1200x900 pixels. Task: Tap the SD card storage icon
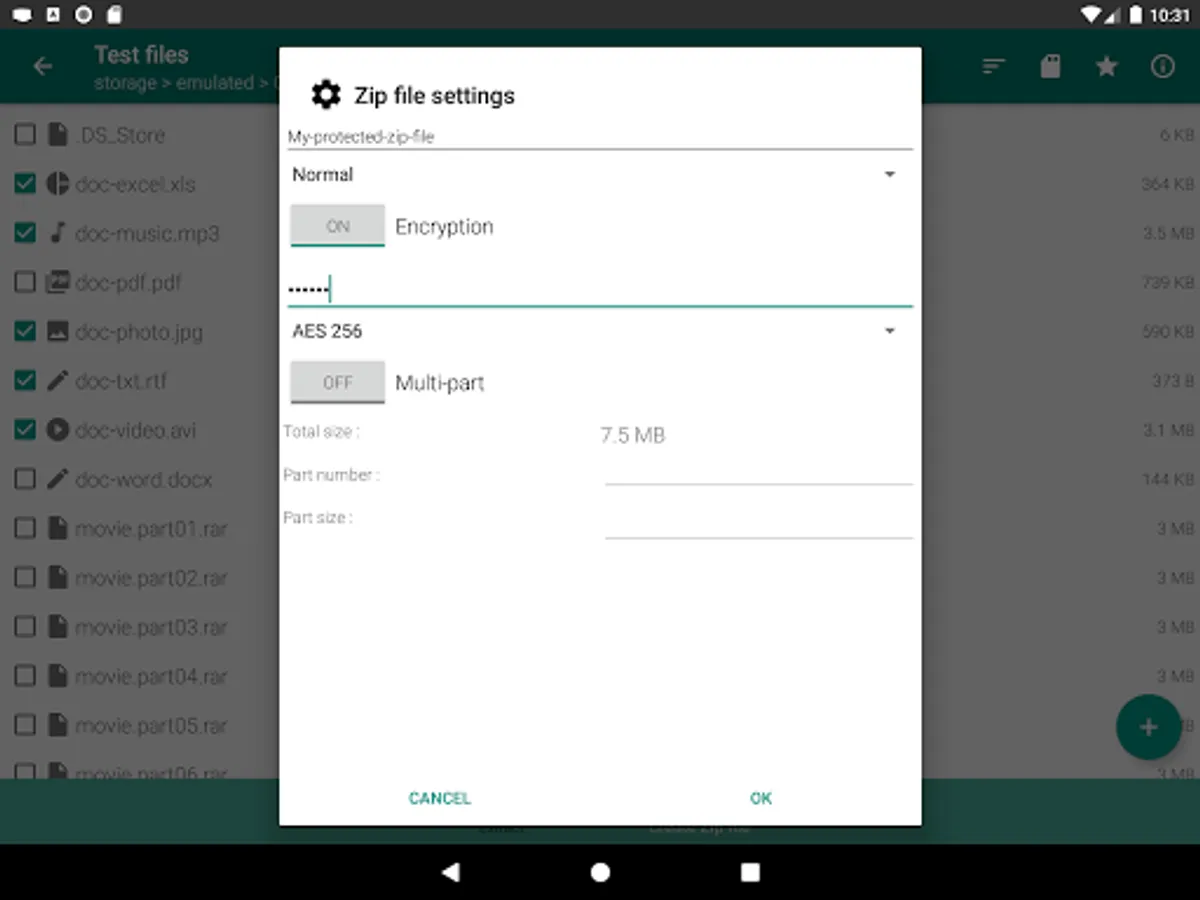coord(1050,67)
